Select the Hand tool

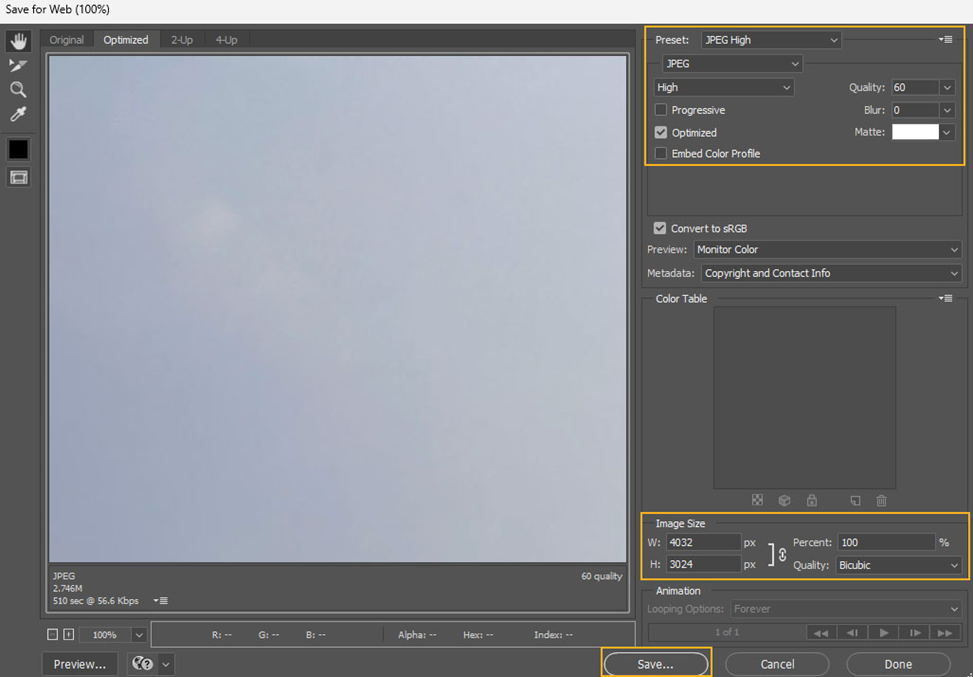coord(18,41)
